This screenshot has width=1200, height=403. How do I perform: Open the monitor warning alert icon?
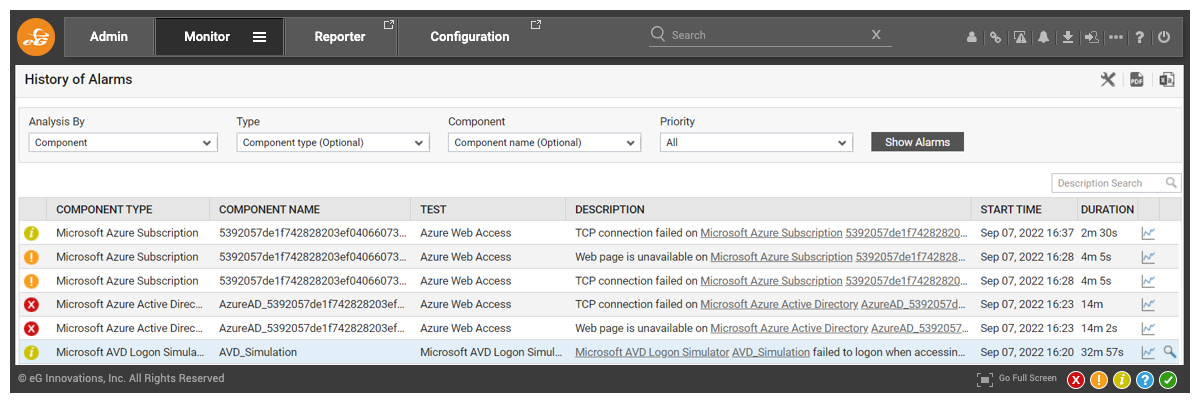[1020, 37]
